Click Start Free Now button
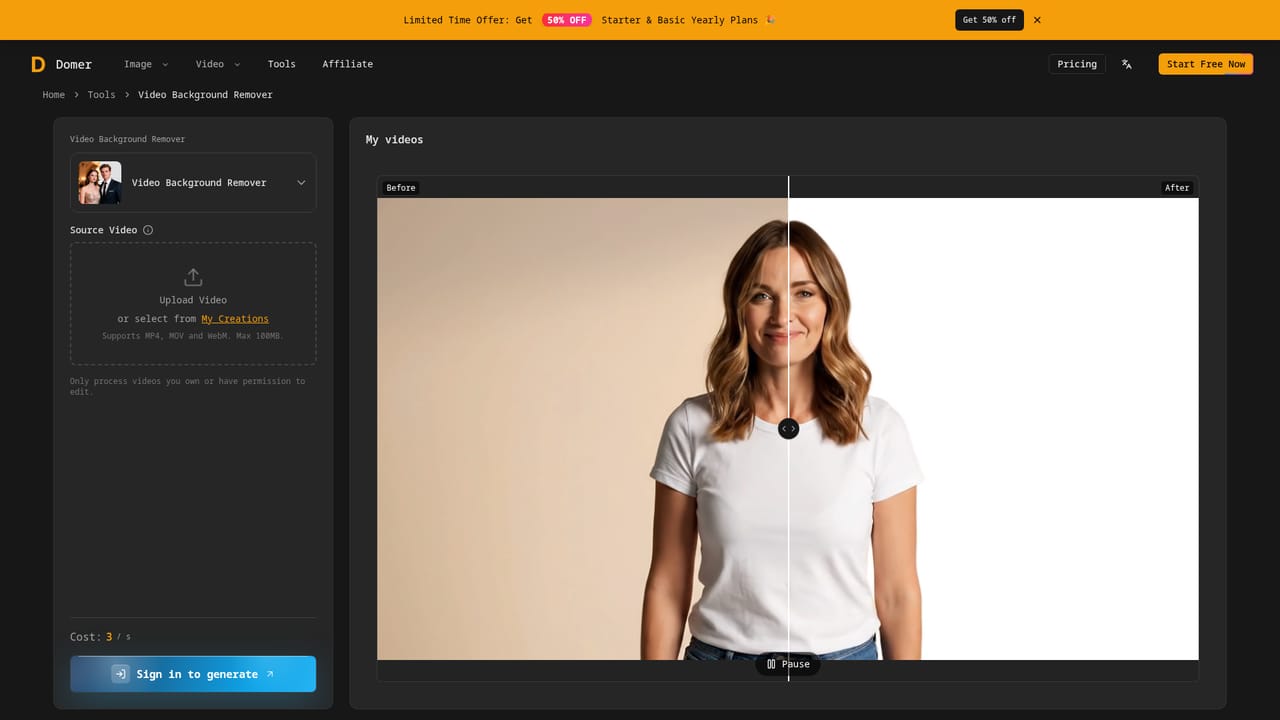The height and width of the screenshot is (720, 1280). coord(1206,64)
